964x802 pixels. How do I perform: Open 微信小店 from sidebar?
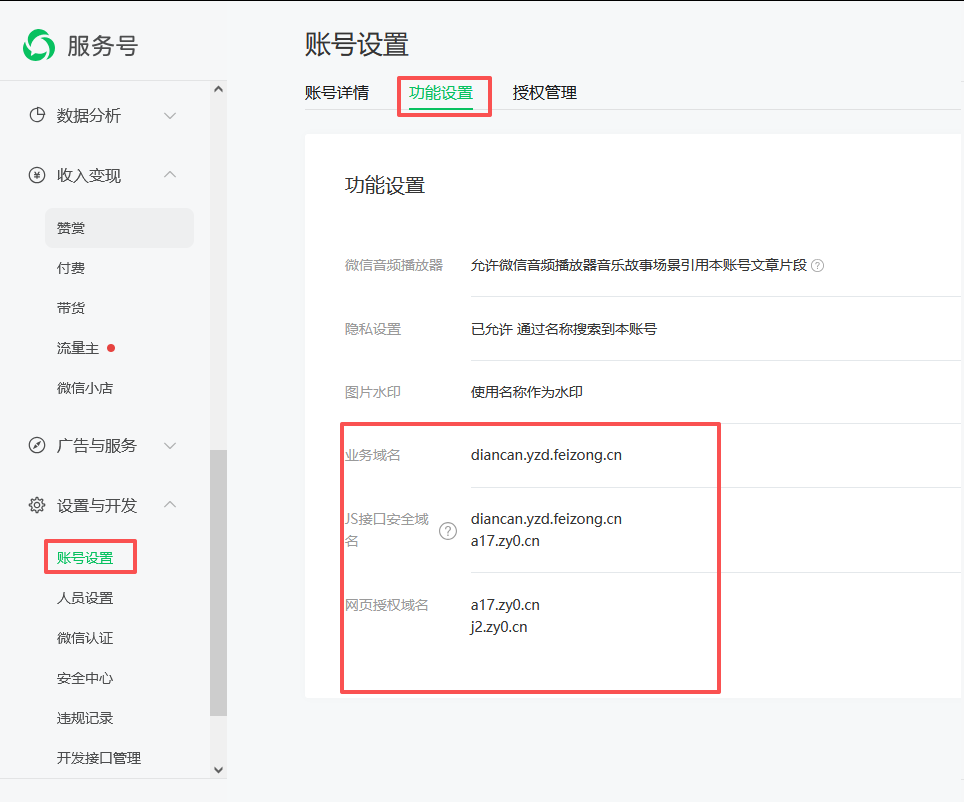85,388
